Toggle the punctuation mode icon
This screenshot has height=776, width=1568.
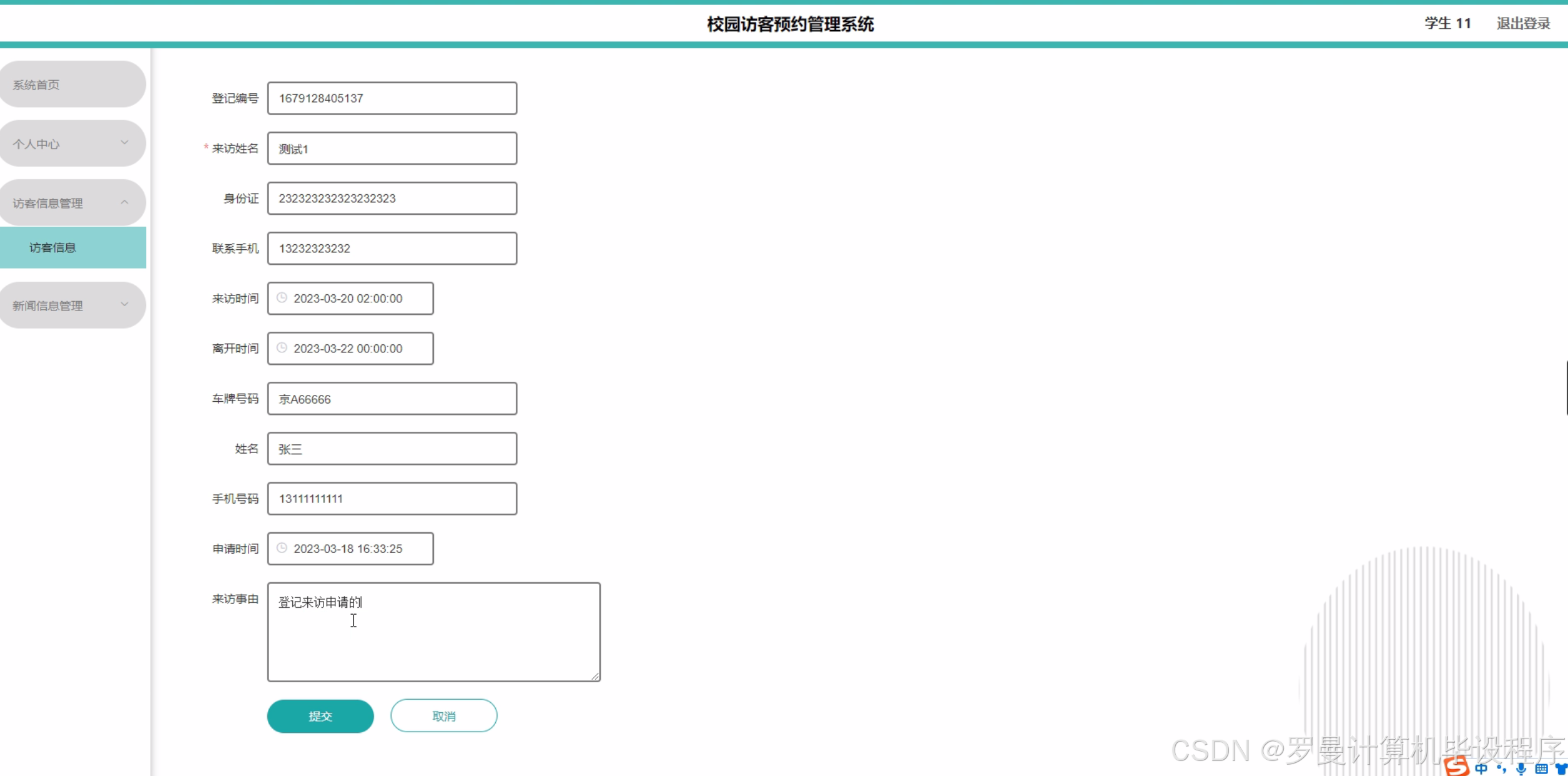[x=1502, y=769]
